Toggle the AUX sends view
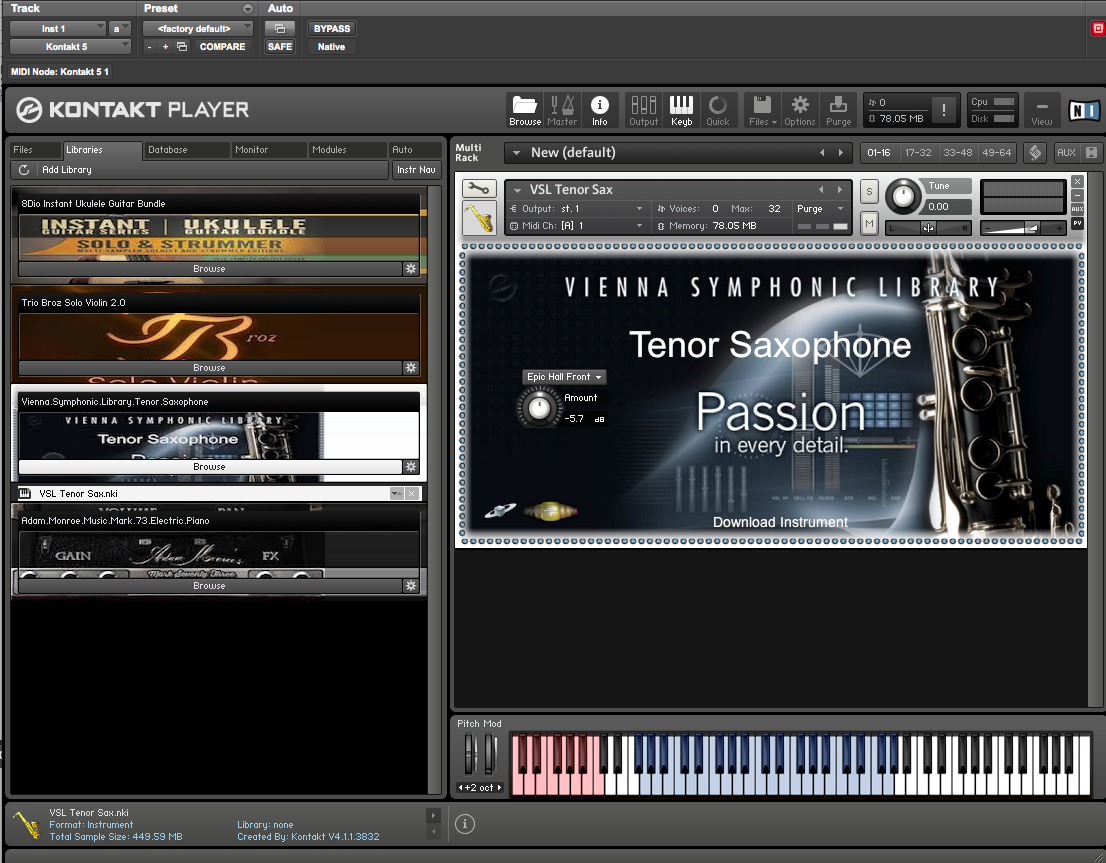The height and width of the screenshot is (863, 1106). pyautogui.click(x=1066, y=152)
